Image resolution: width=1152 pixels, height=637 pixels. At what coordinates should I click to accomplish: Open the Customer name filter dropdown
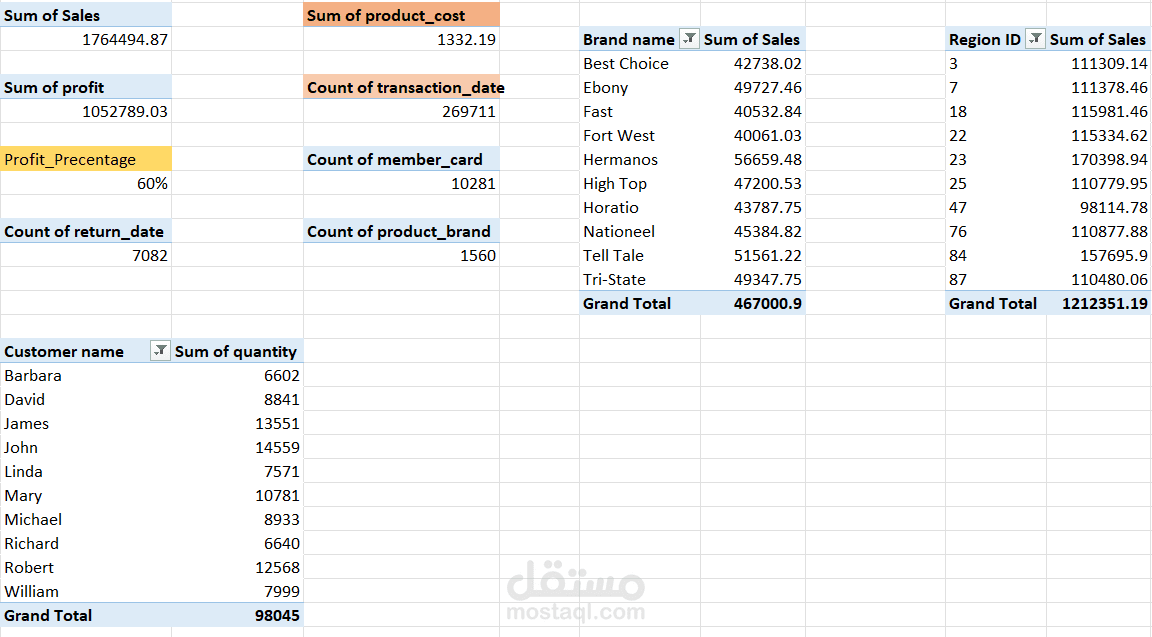click(159, 351)
